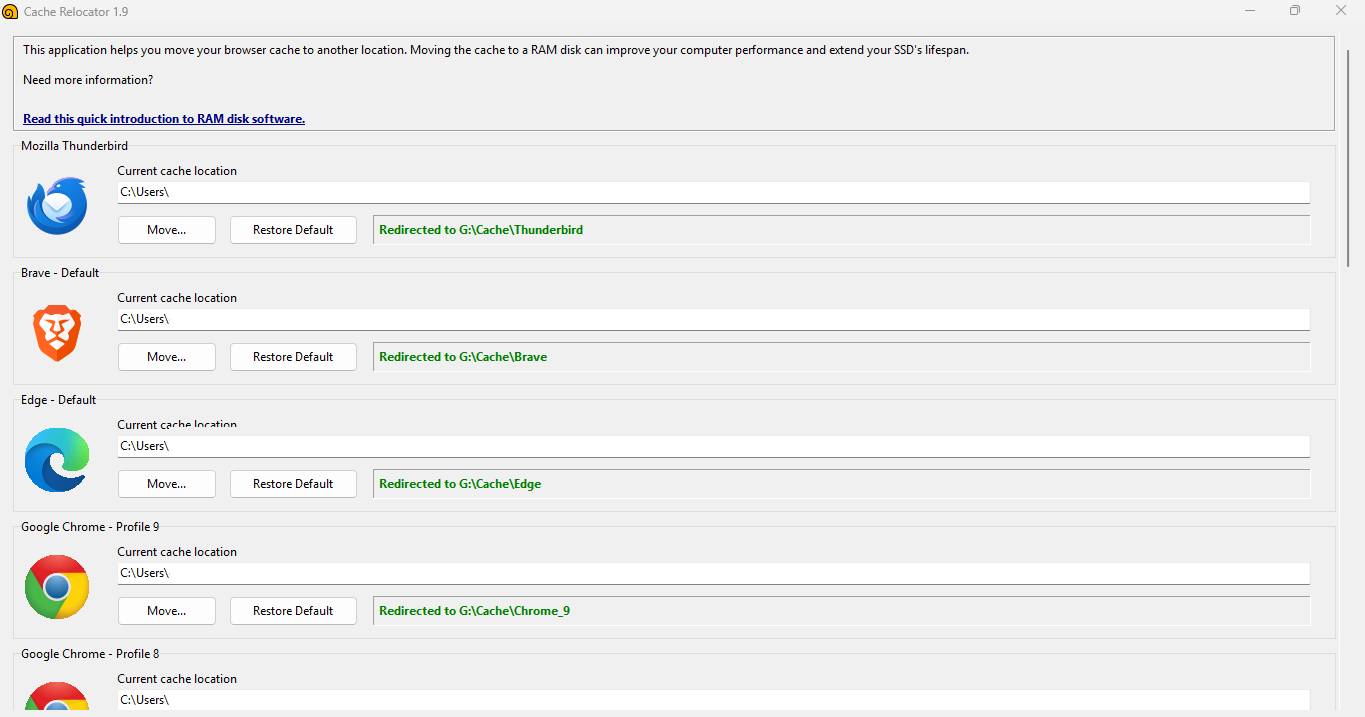
Task: Click the Microsoft Edge icon
Action: point(57,460)
